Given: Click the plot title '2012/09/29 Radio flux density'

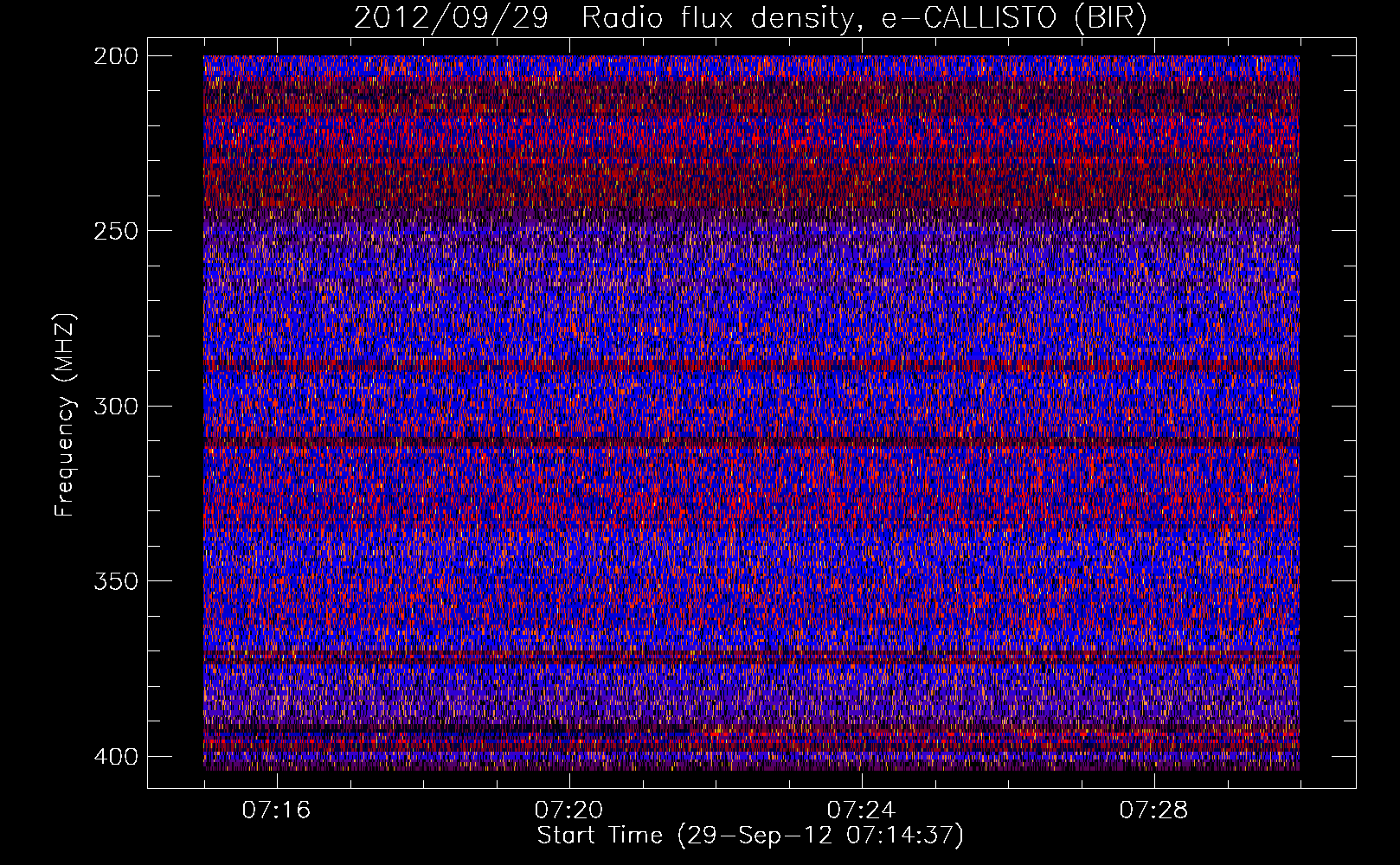Looking at the screenshot, I should pos(750,18).
